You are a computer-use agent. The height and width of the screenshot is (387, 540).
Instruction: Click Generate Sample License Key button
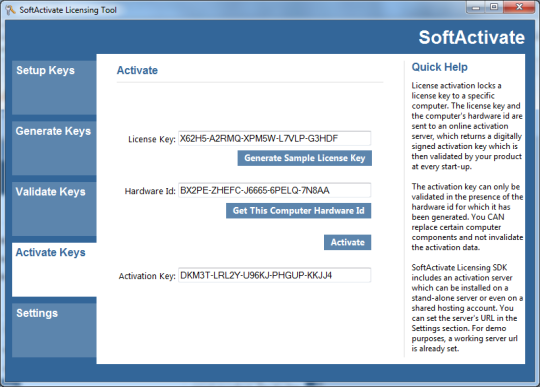(x=304, y=158)
